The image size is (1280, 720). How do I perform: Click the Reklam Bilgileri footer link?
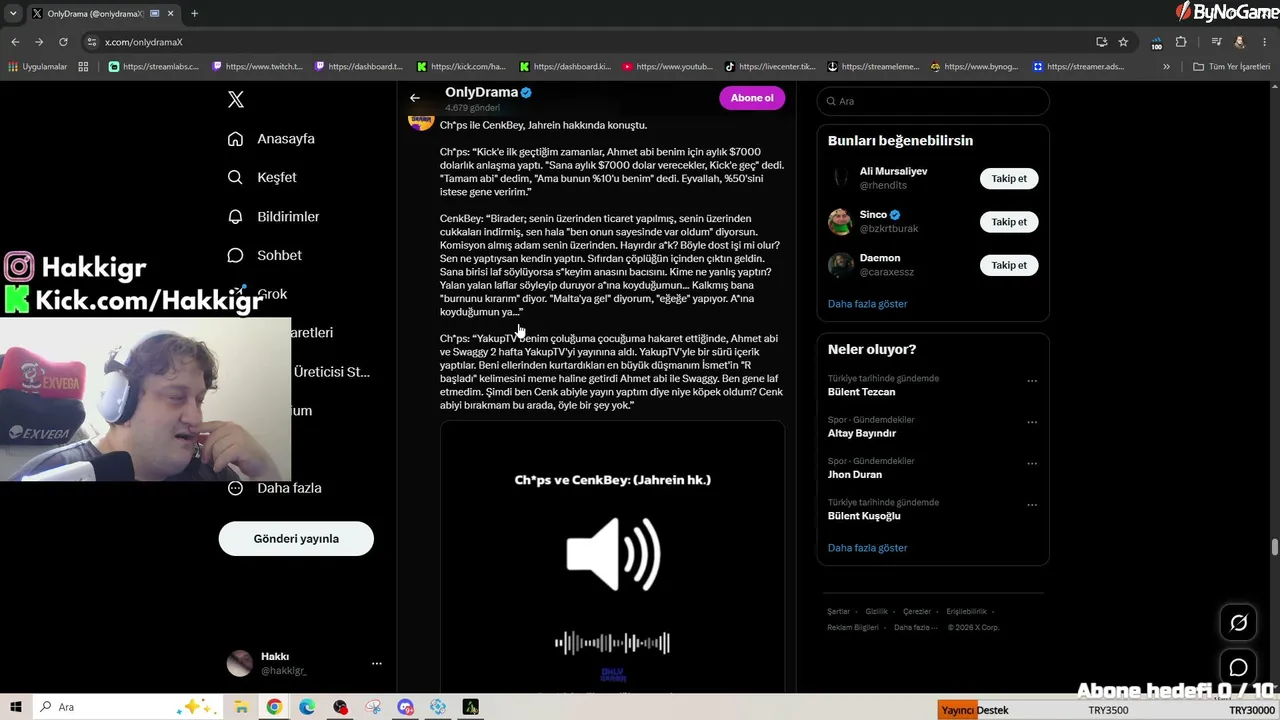click(x=853, y=627)
